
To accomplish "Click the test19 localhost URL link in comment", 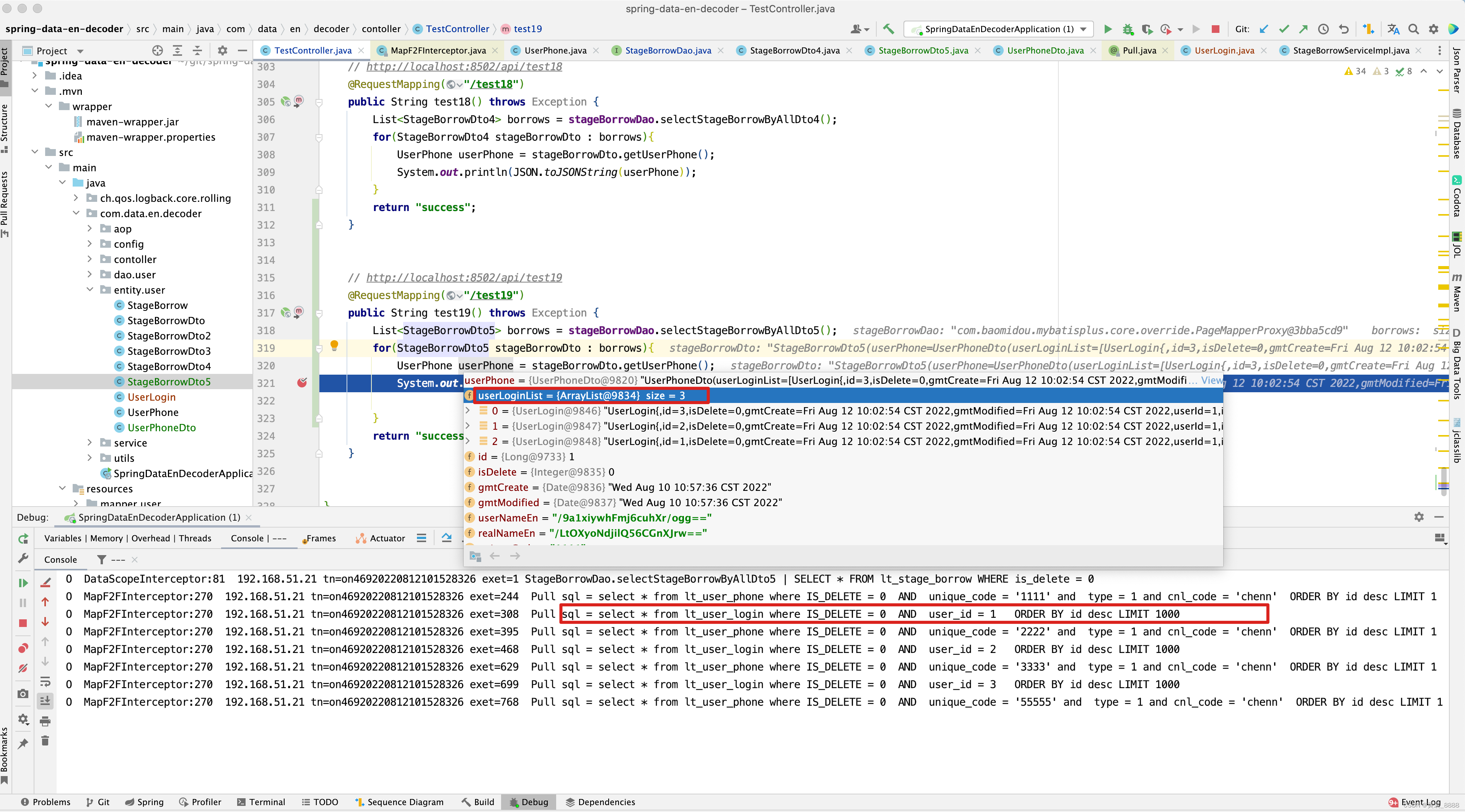I will 464,277.
